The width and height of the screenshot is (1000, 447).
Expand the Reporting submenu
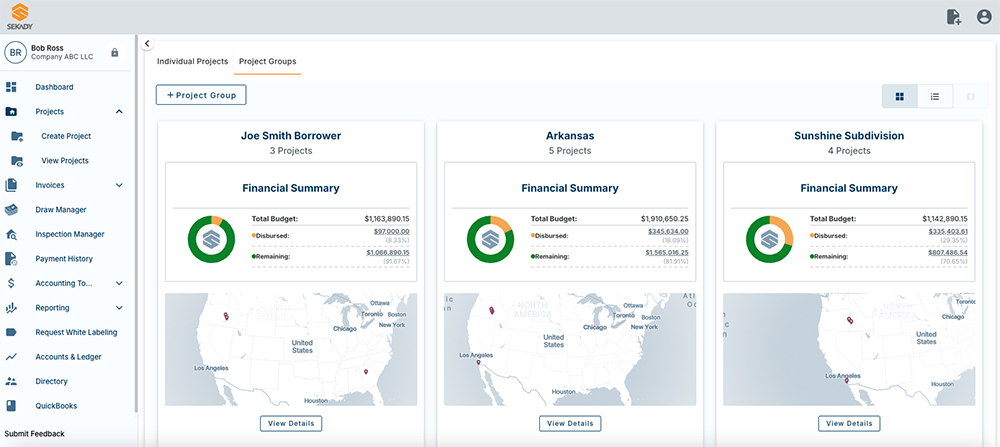point(119,308)
